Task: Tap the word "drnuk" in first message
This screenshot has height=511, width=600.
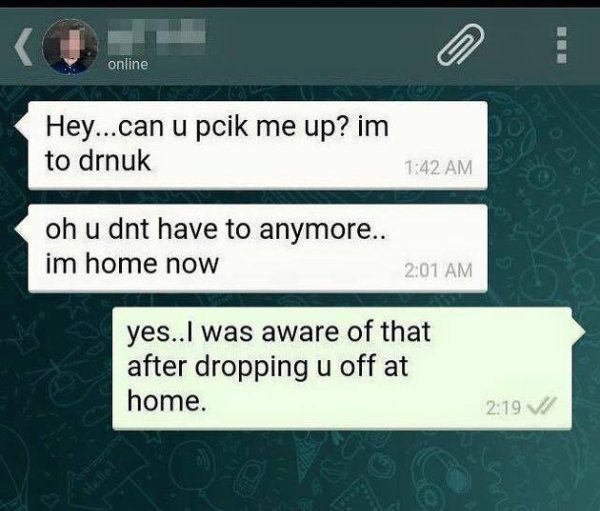Action: tap(114, 161)
